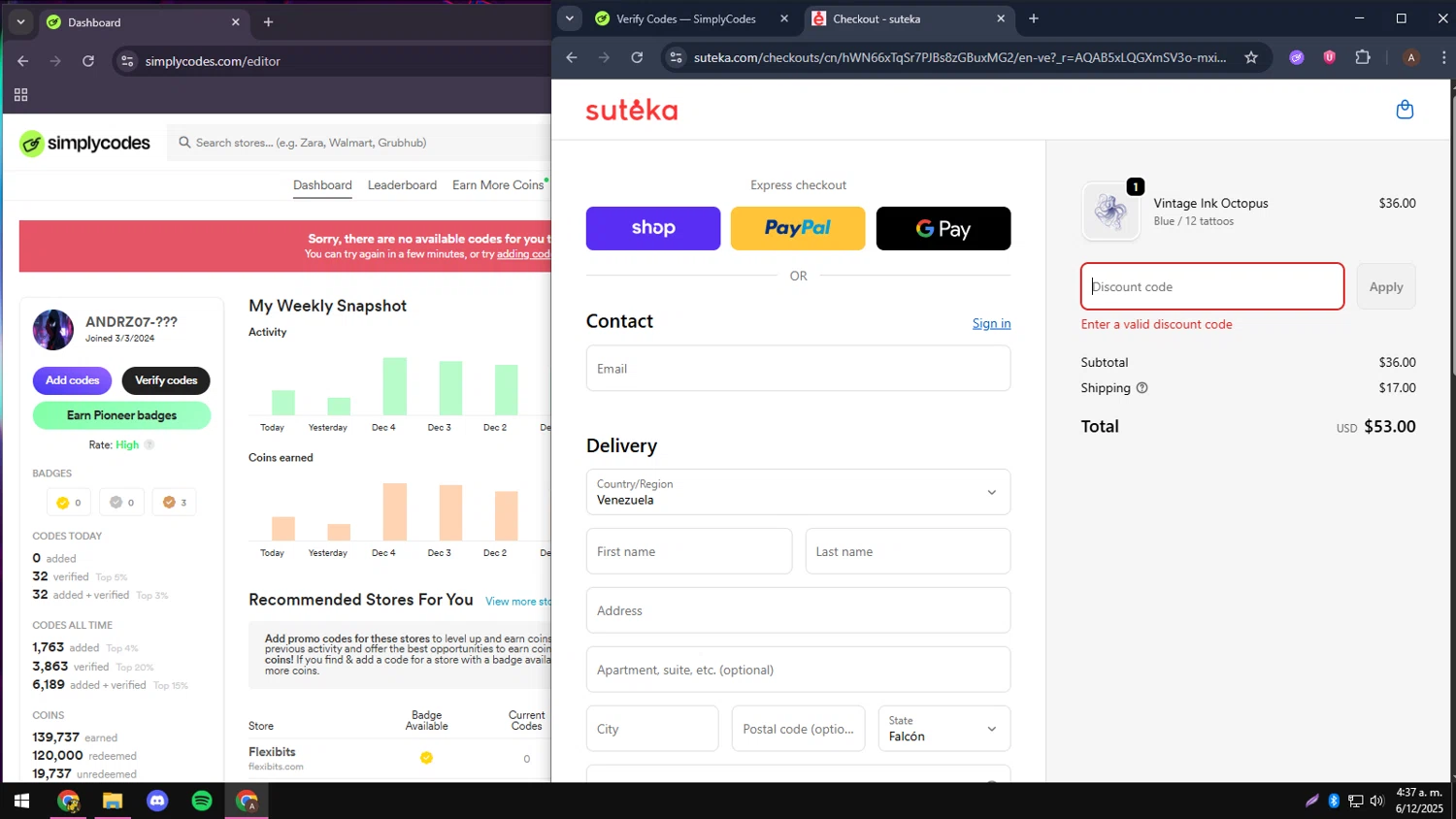Click the suteka logo
The width and height of the screenshot is (1456, 819).
(x=632, y=110)
